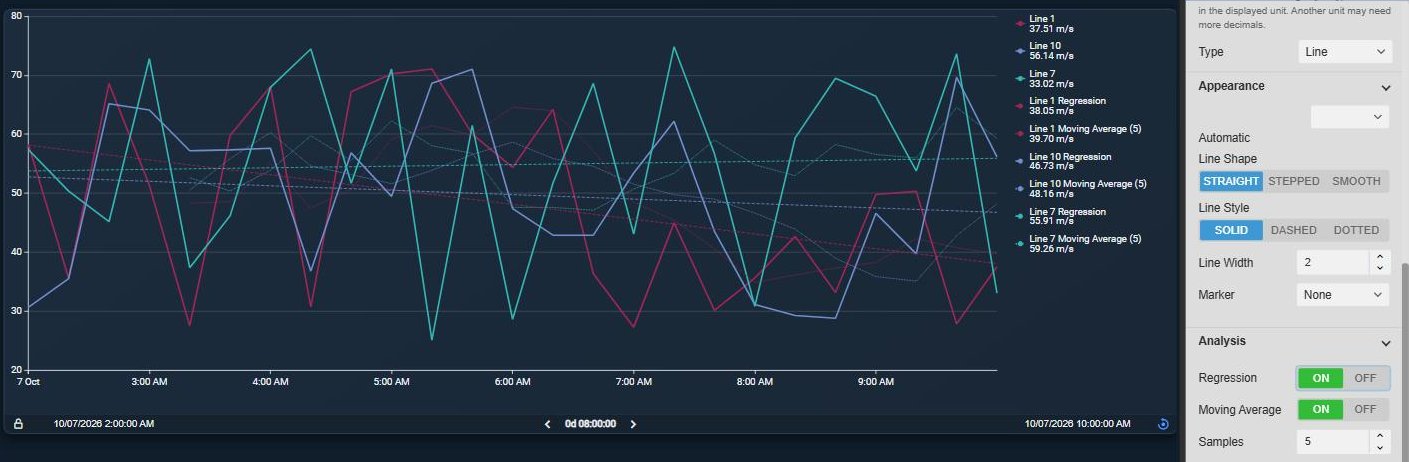The width and height of the screenshot is (1409, 462).
Task: Select DOTTED line style
Action: tap(1356, 230)
